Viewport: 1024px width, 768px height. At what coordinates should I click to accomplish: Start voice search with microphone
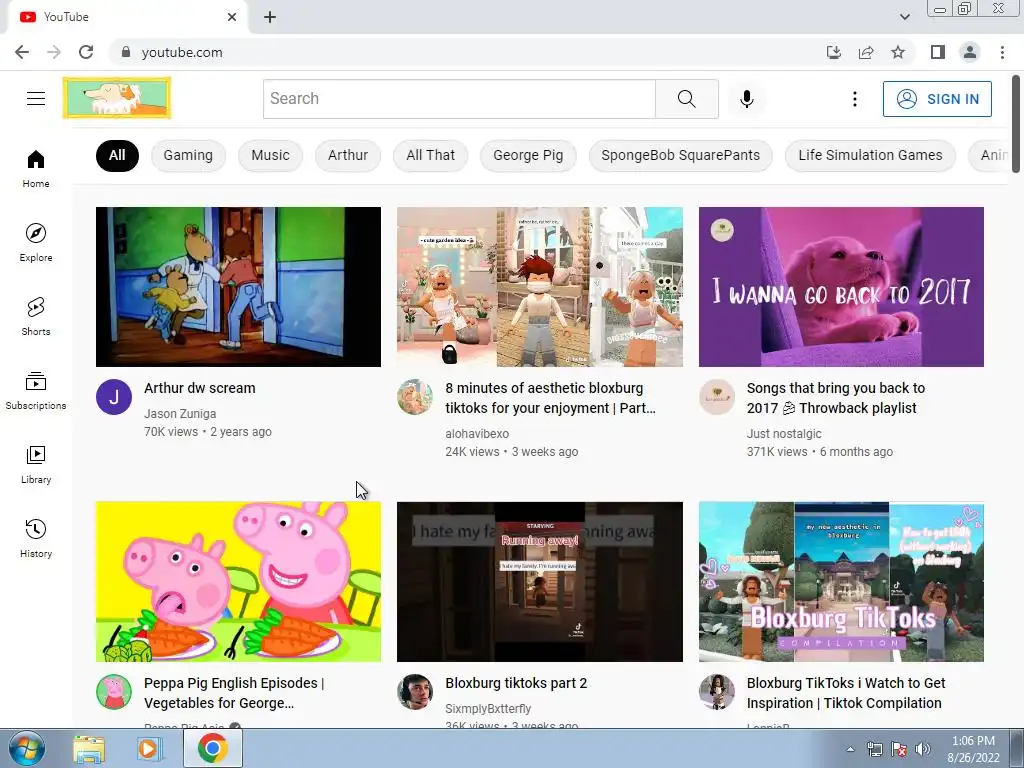point(746,99)
